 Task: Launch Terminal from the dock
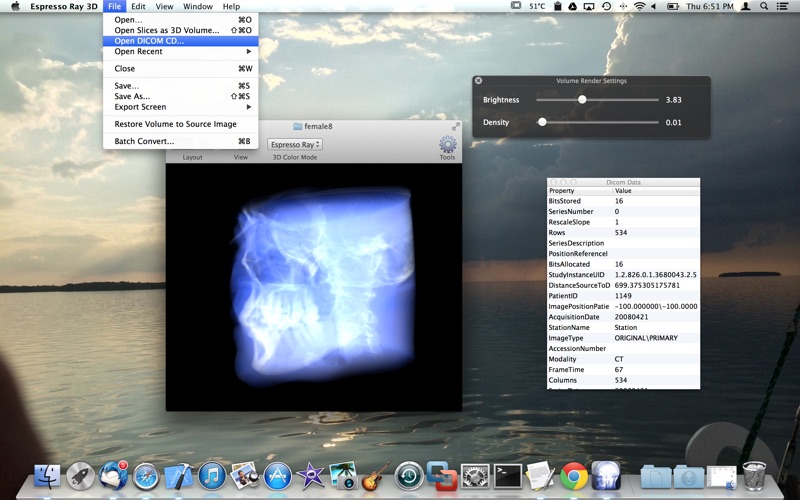click(508, 476)
